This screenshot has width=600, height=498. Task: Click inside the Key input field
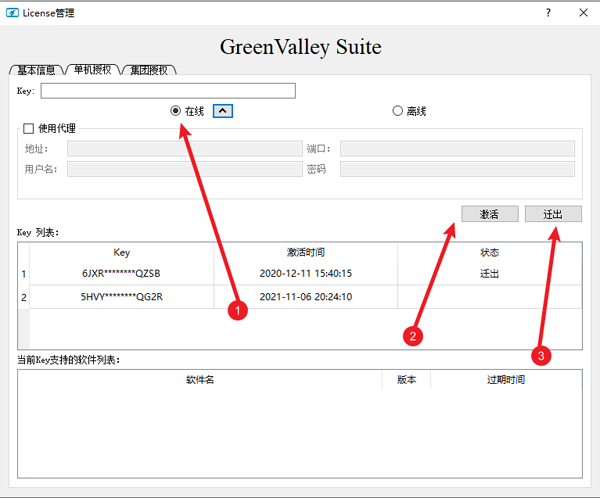click(168, 91)
